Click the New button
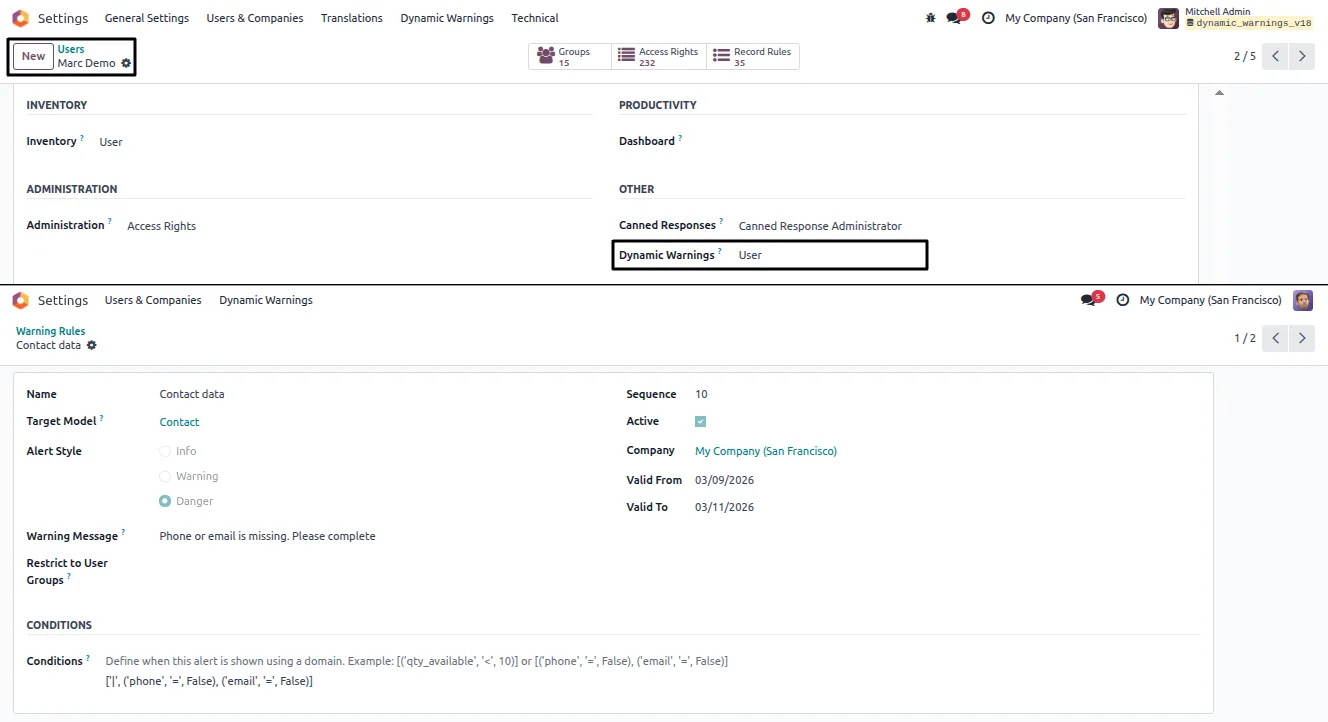 (34, 56)
